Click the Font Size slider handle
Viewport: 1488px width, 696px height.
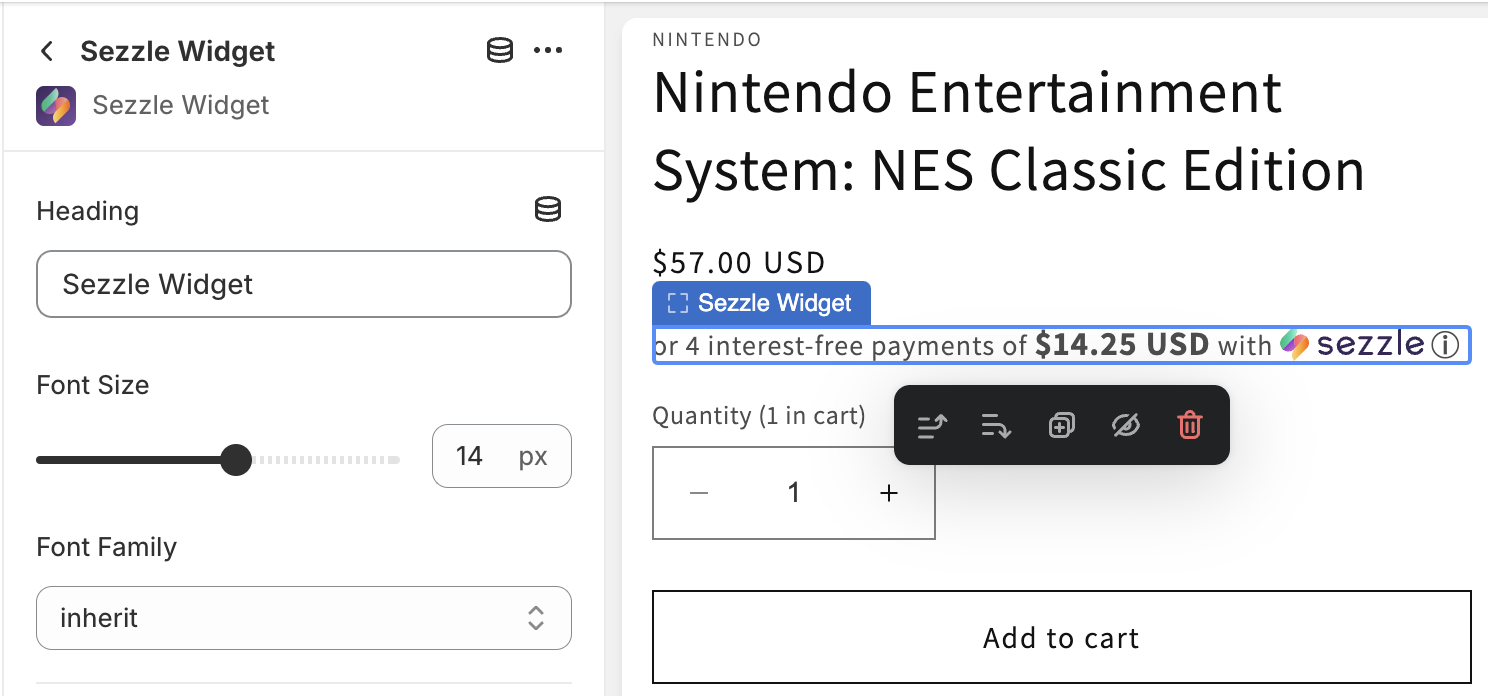click(236, 460)
